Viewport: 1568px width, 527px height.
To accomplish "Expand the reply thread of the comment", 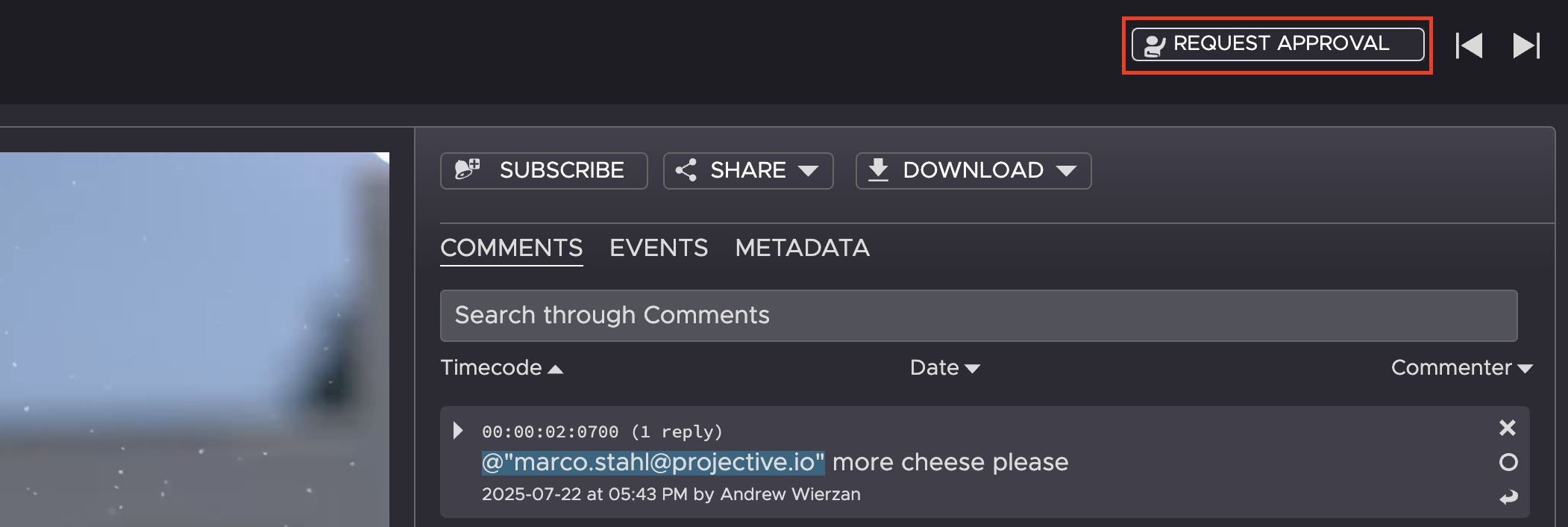I will pyautogui.click(x=458, y=431).
